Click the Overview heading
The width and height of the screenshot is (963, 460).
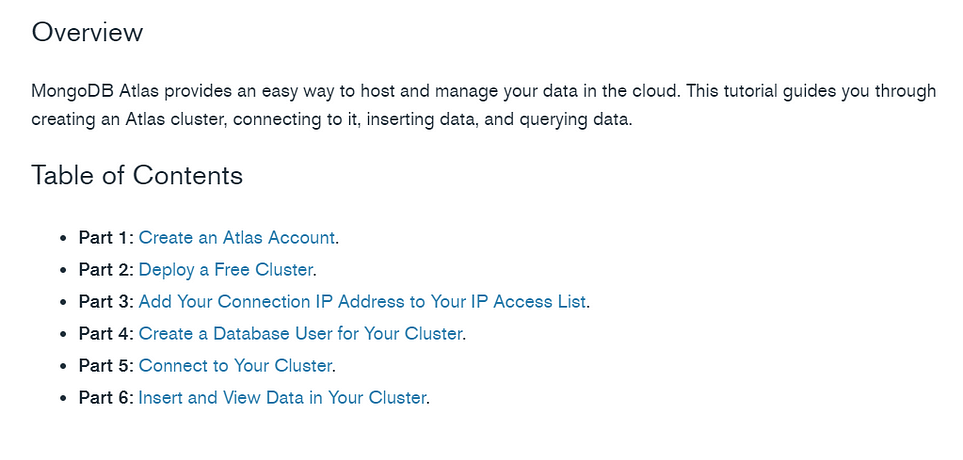click(87, 32)
